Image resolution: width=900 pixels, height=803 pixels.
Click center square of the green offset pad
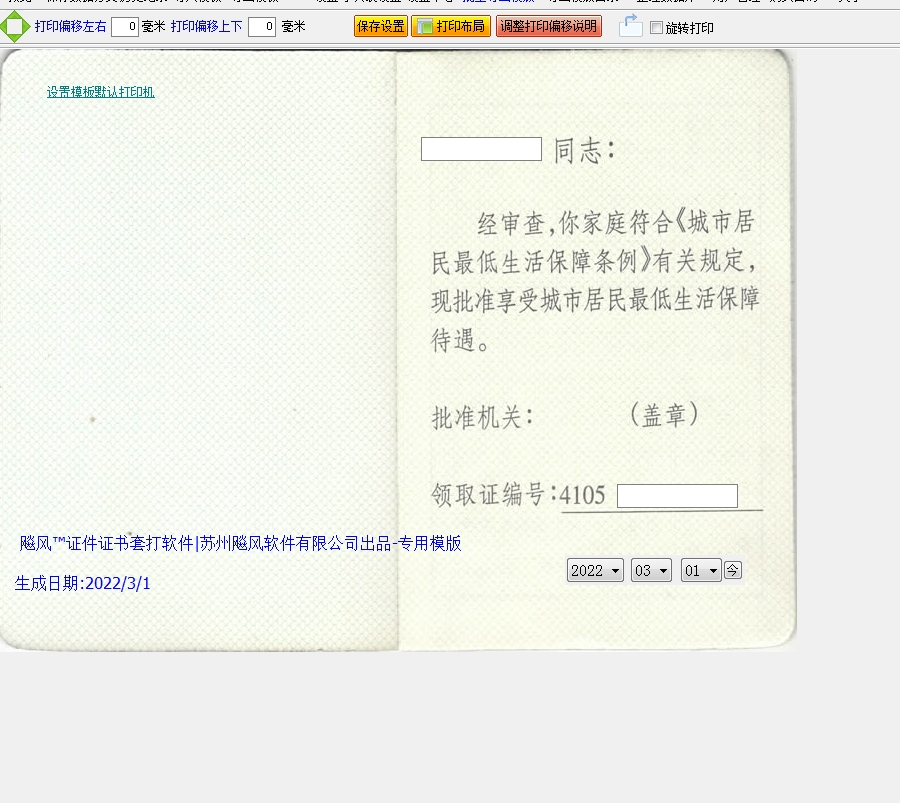click(x=15, y=27)
